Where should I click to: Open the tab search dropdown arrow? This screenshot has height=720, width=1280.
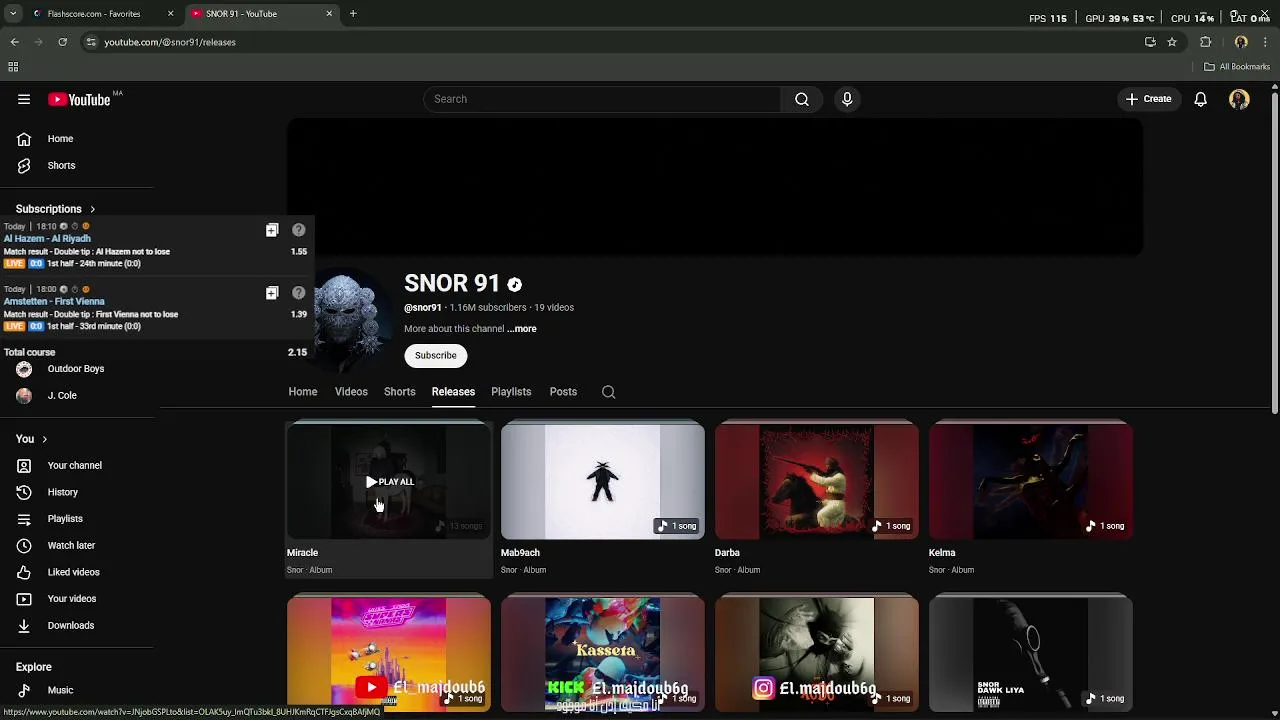pyautogui.click(x=12, y=14)
